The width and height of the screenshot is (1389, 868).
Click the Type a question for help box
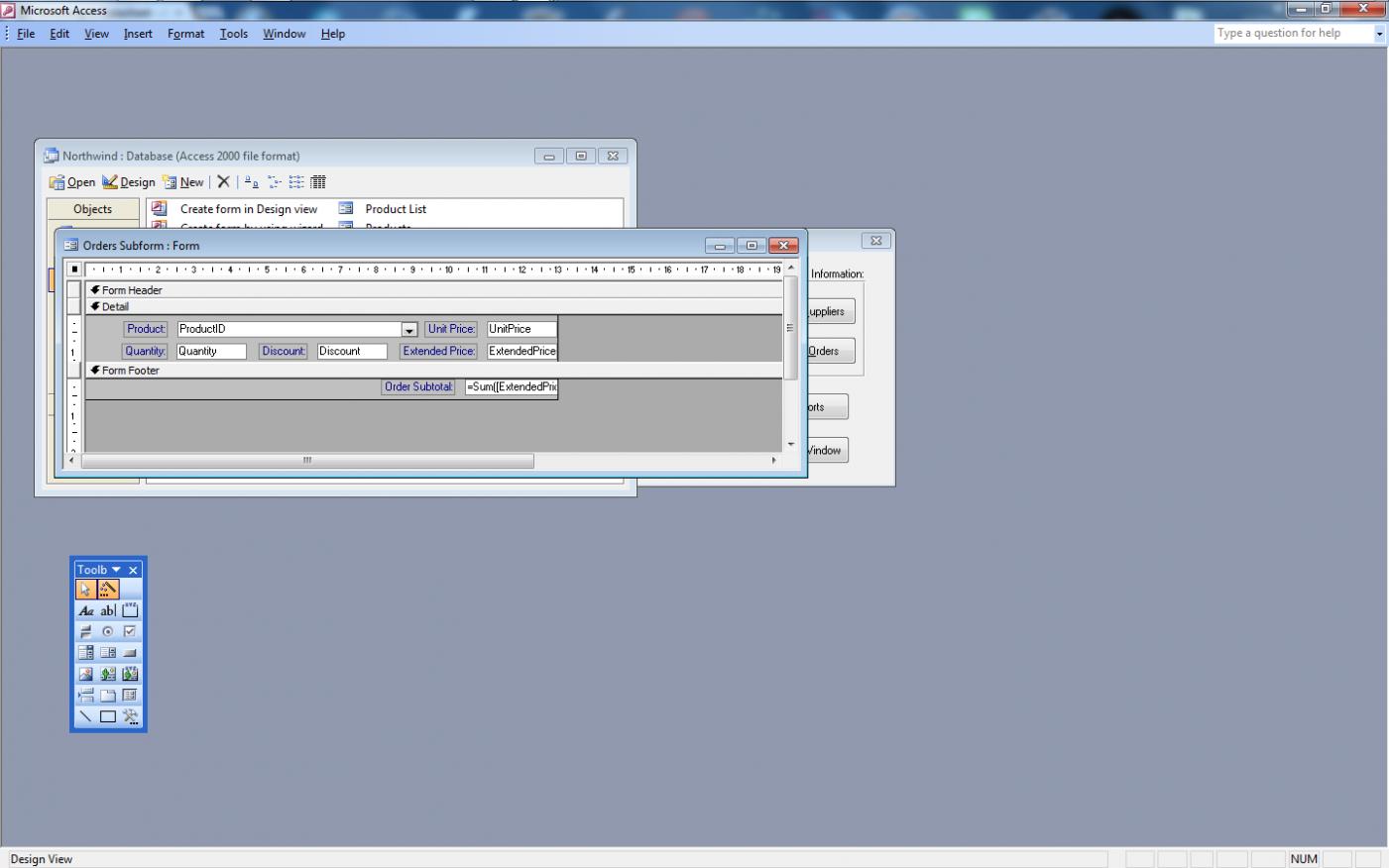pos(1294,33)
